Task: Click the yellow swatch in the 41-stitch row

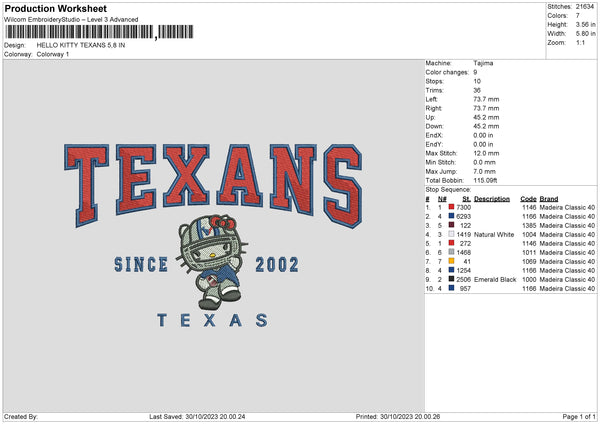Action: [452, 261]
